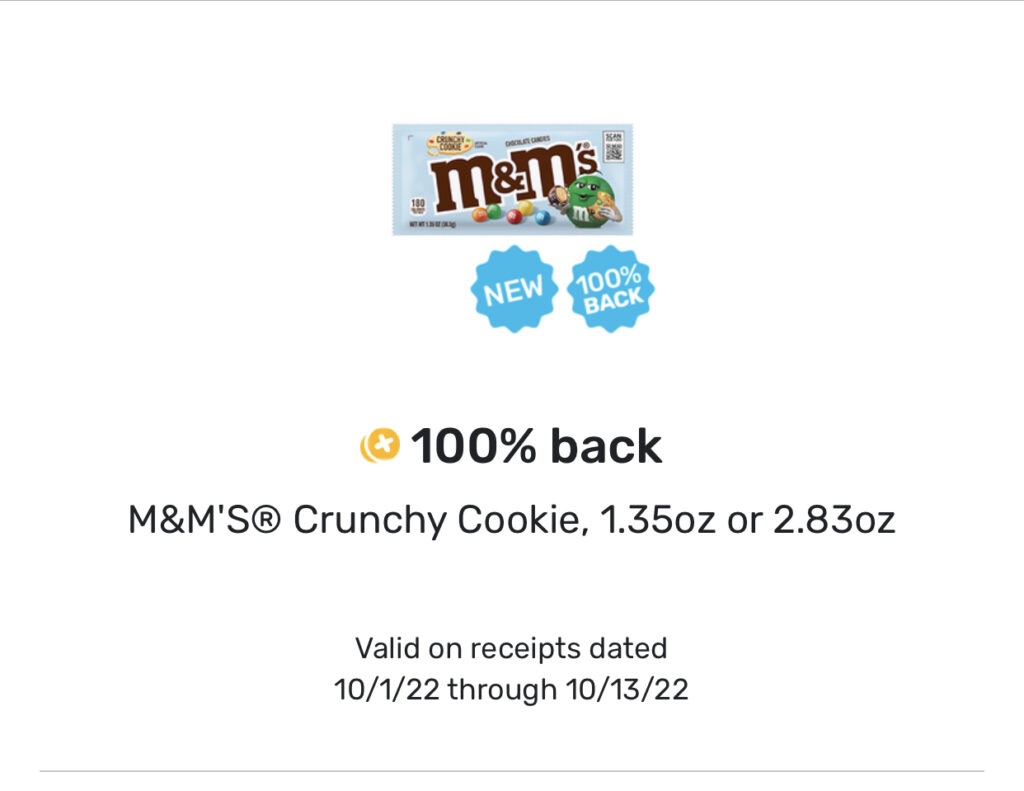Viewport: 1024px width, 791px height.
Task: Tap the blue candy on the wrapper
Action: 543,217
